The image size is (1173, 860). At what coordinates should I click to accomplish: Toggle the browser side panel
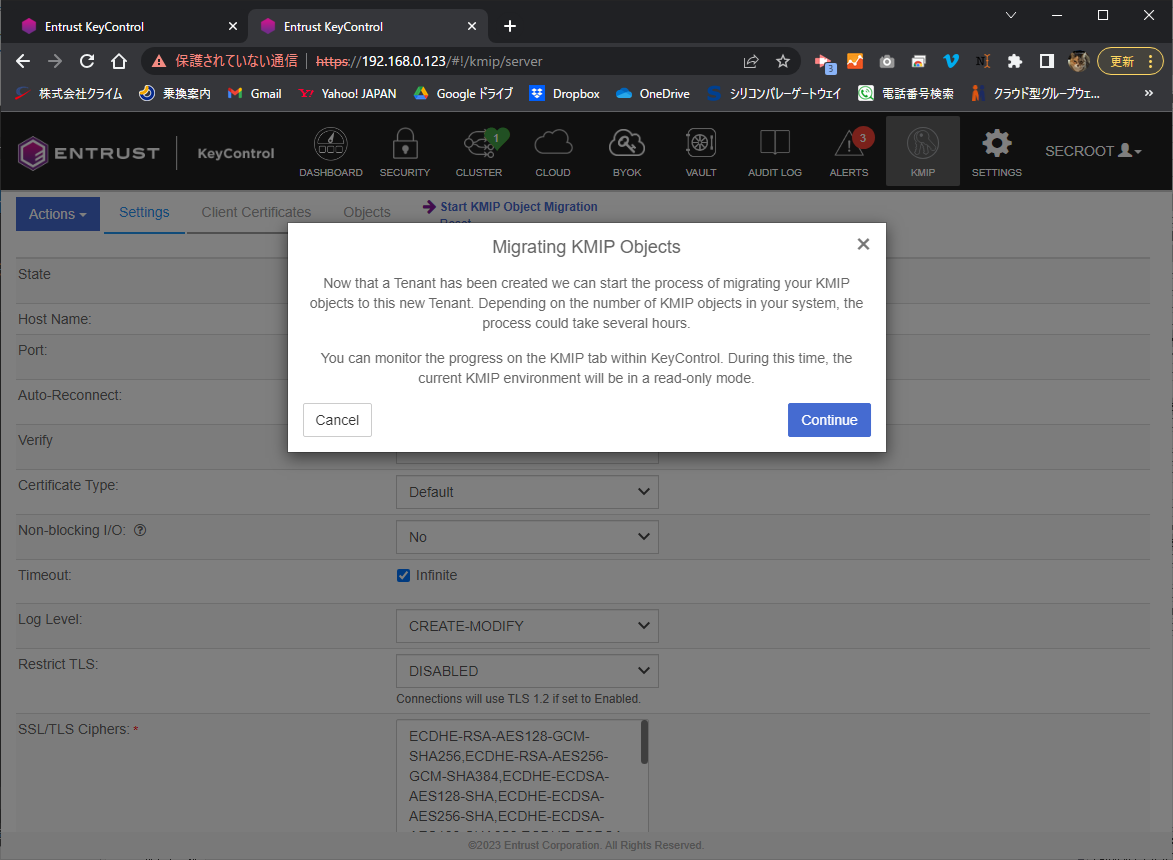point(1047,61)
